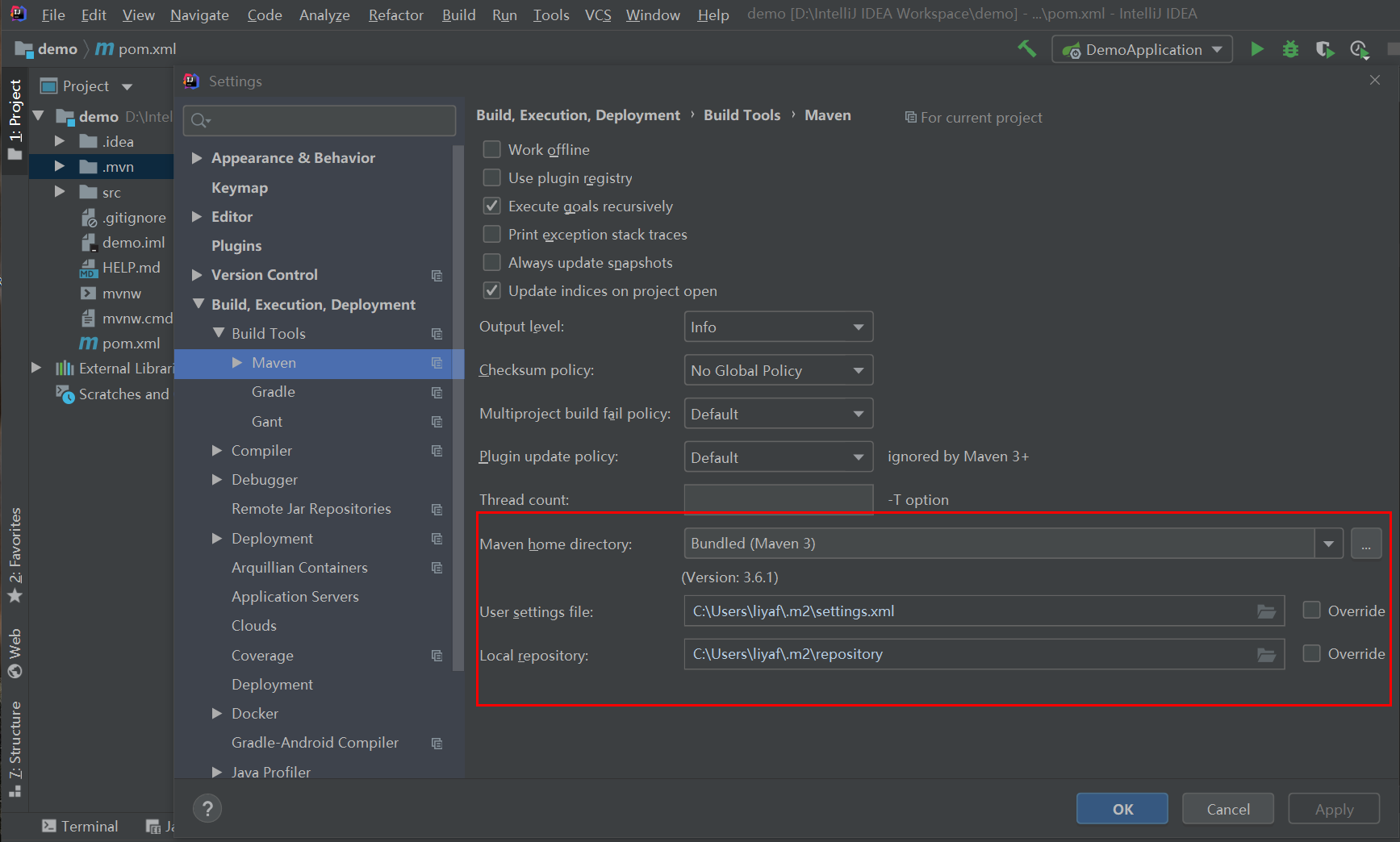Open the Tools menu
Image resolution: width=1400 pixels, height=842 pixels.
[x=551, y=15]
